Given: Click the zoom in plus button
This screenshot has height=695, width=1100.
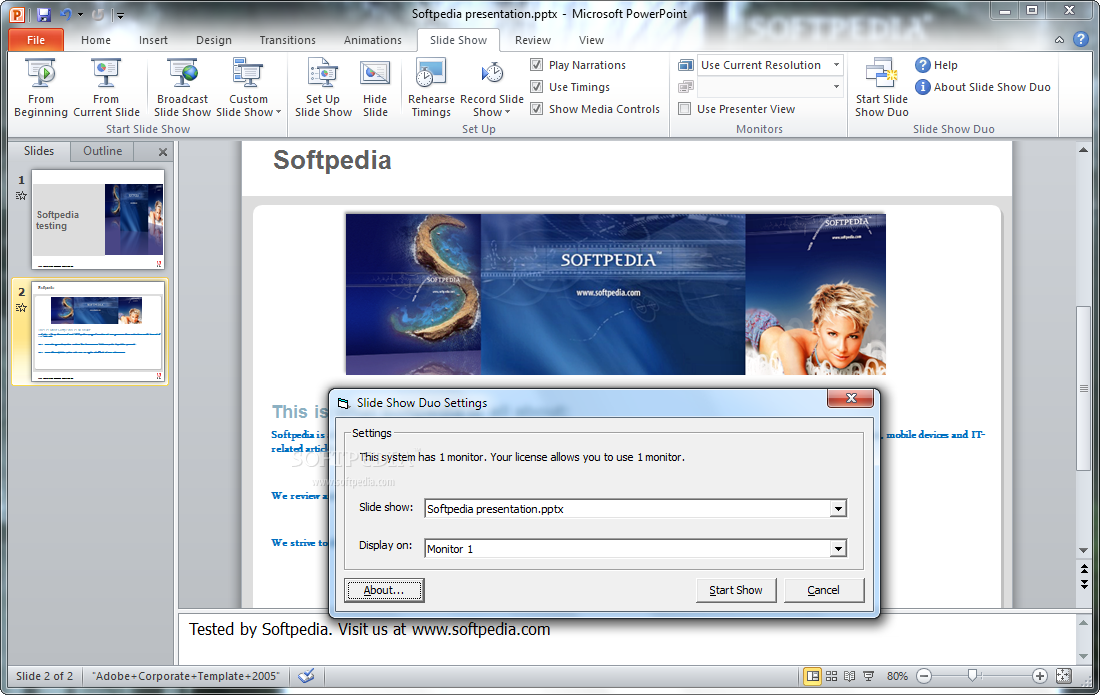Looking at the screenshot, I should tap(1040, 676).
